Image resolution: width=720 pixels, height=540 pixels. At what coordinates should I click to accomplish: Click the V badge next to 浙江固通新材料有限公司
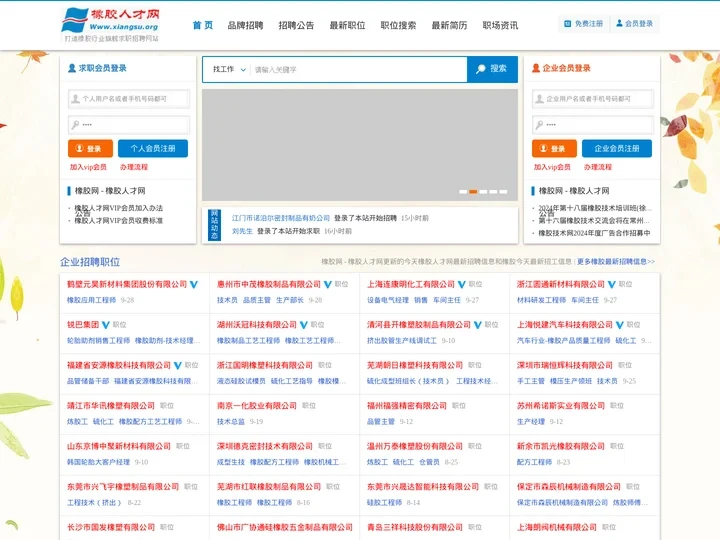pyautogui.click(x=612, y=285)
